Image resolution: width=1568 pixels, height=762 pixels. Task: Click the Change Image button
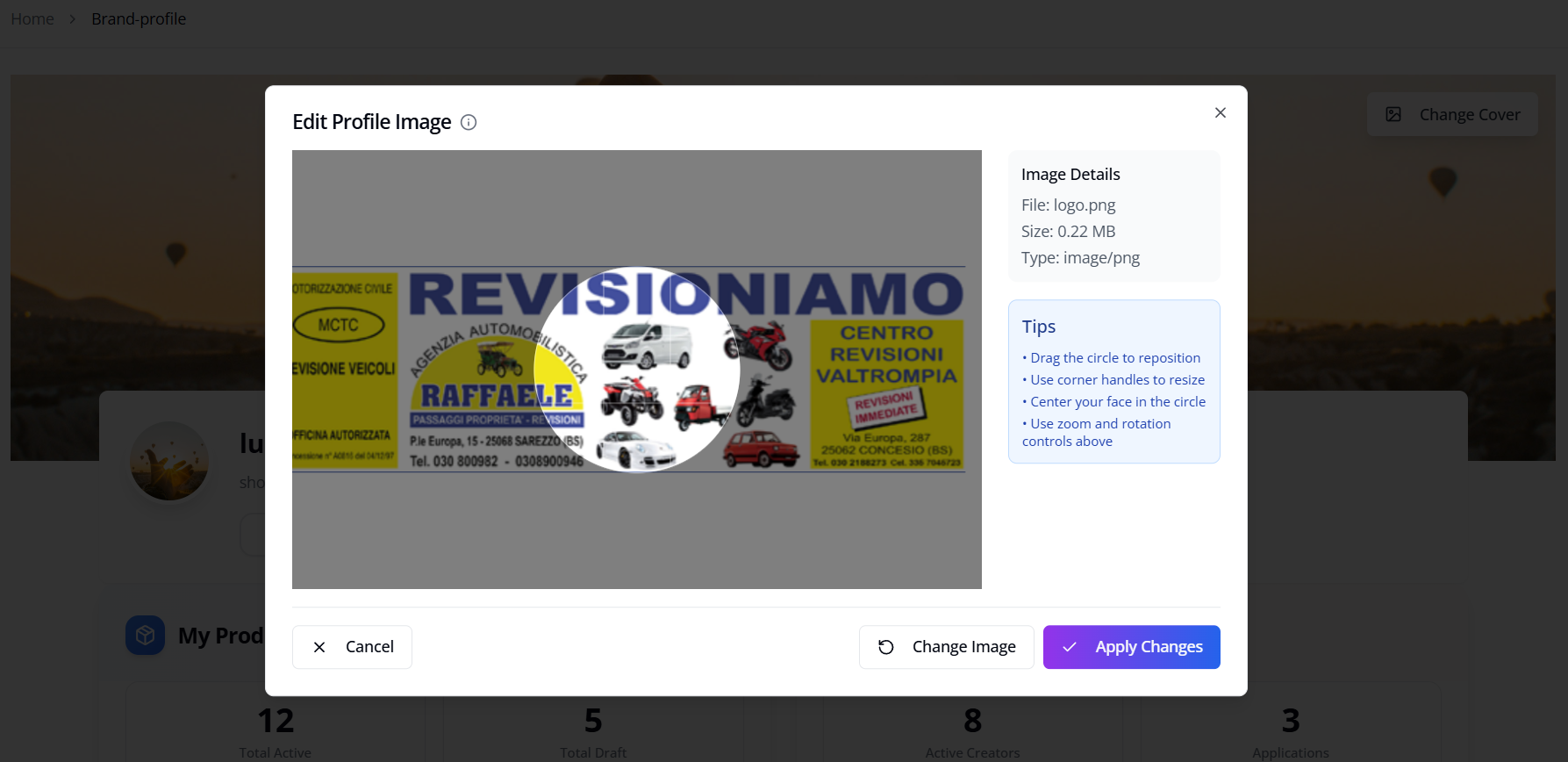pos(946,647)
